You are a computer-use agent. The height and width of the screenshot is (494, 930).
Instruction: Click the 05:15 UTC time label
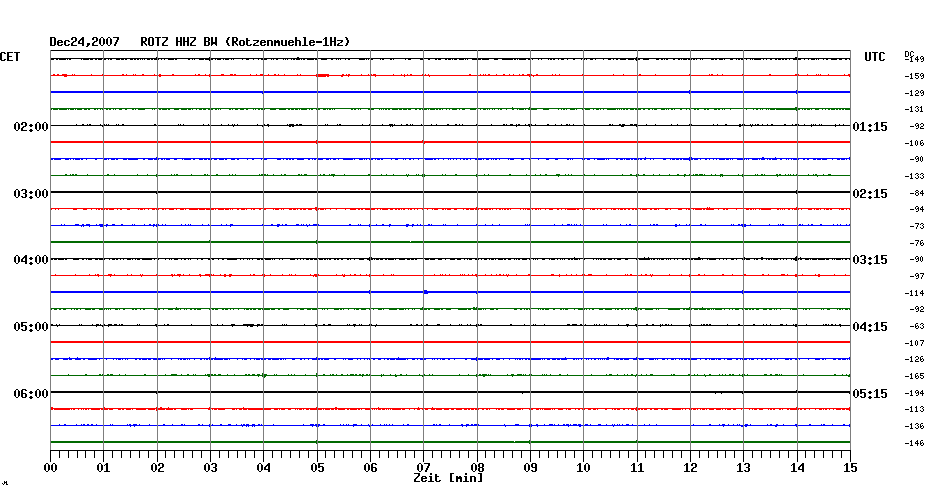coord(870,394)
